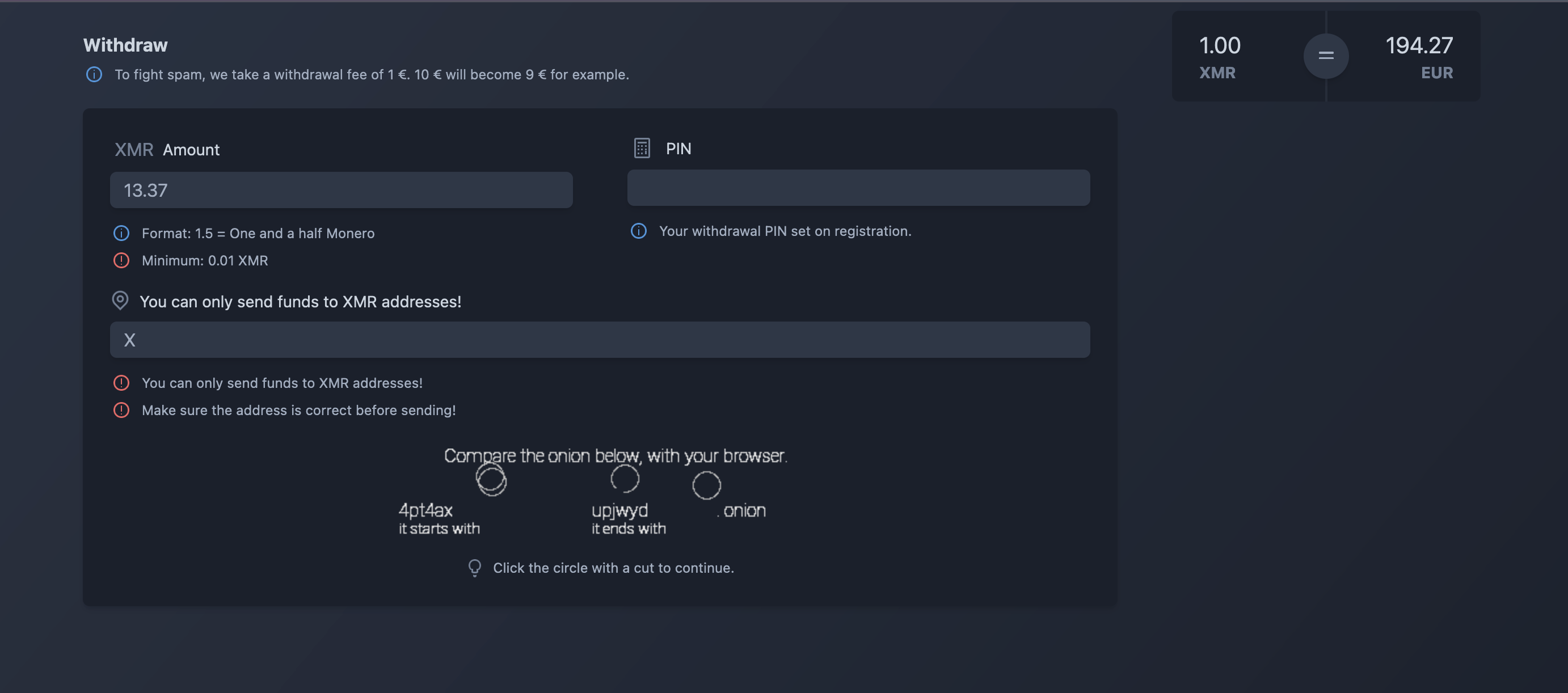Click the lightbulb icon by the captcha hint
This screenshot has width=1568, height=693.
(x=475, y=568)
